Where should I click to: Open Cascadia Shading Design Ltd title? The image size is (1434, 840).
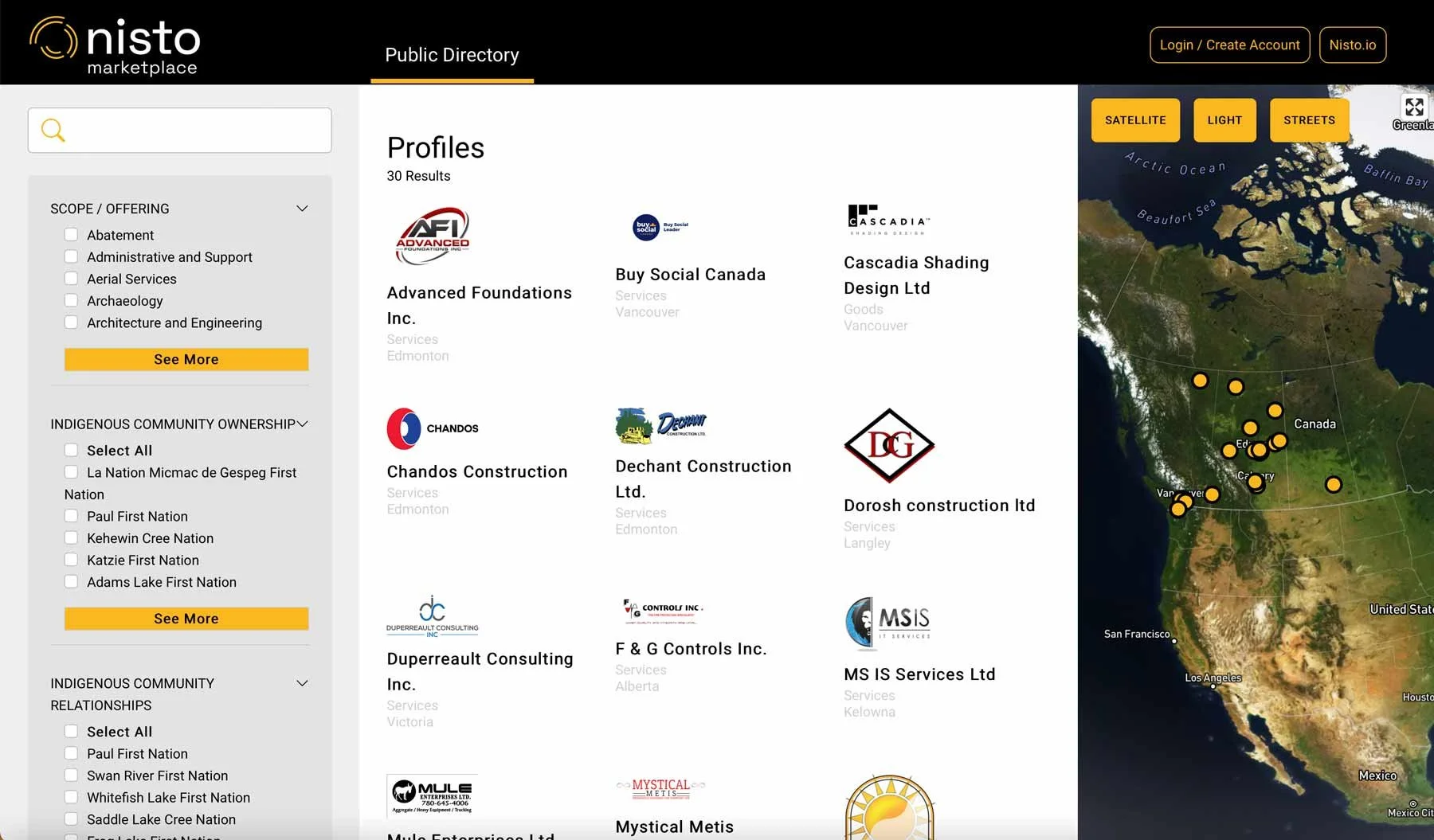(916, 275)
